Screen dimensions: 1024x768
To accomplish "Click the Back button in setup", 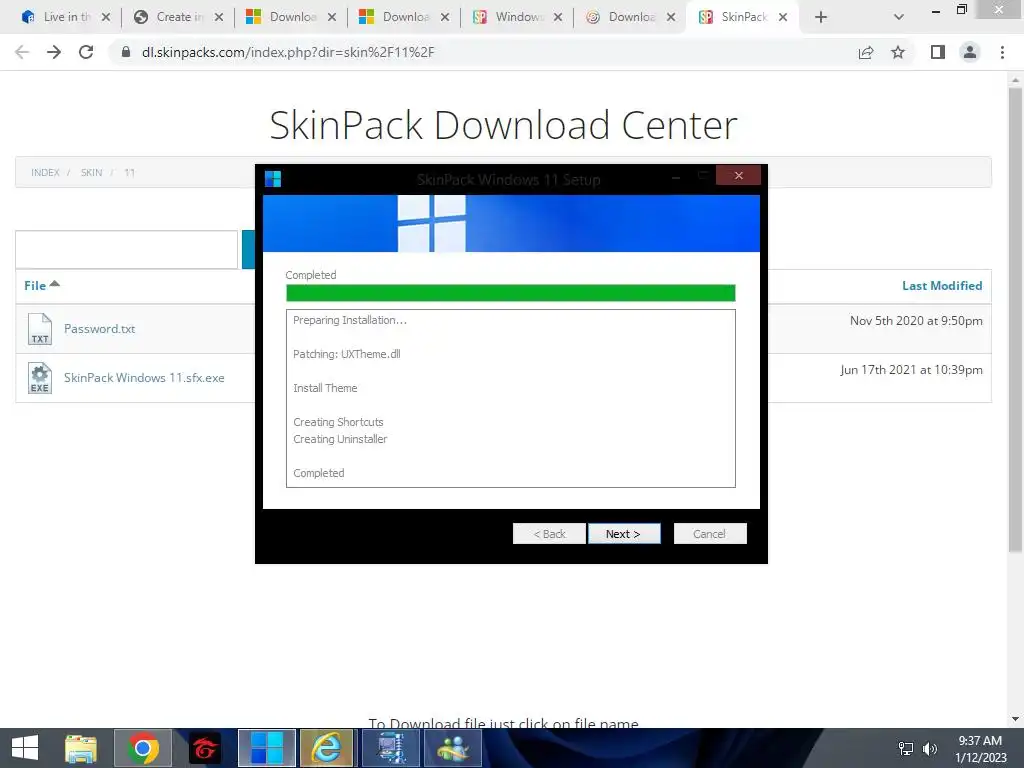I will 549,534.
